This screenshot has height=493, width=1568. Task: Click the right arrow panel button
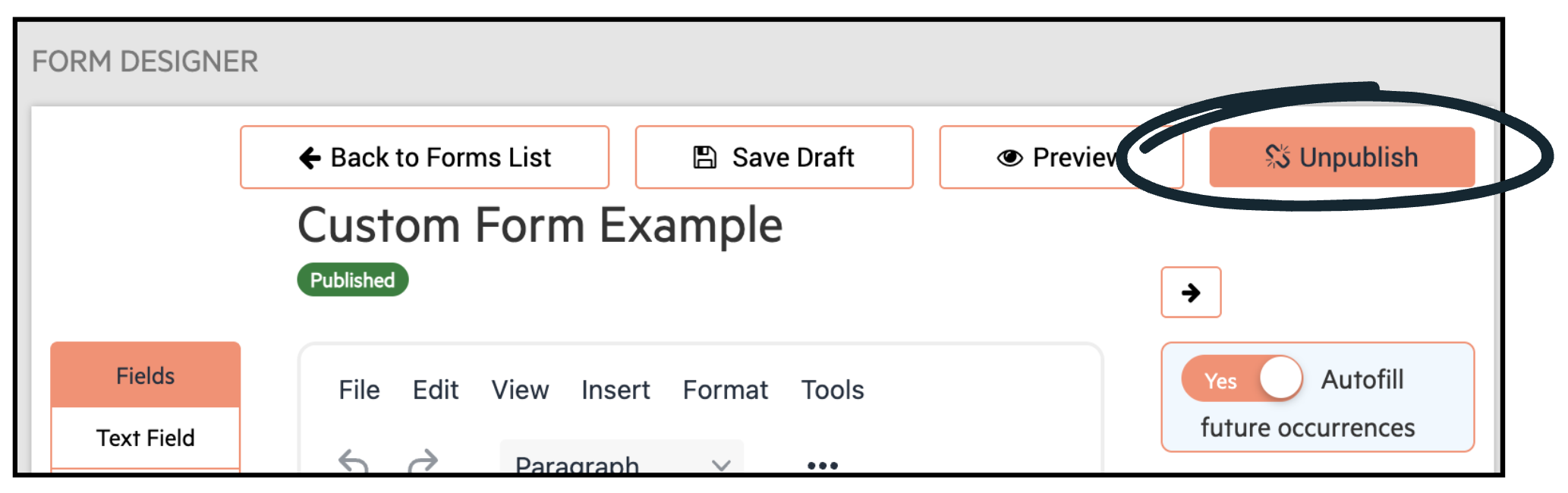[1191, 292]
